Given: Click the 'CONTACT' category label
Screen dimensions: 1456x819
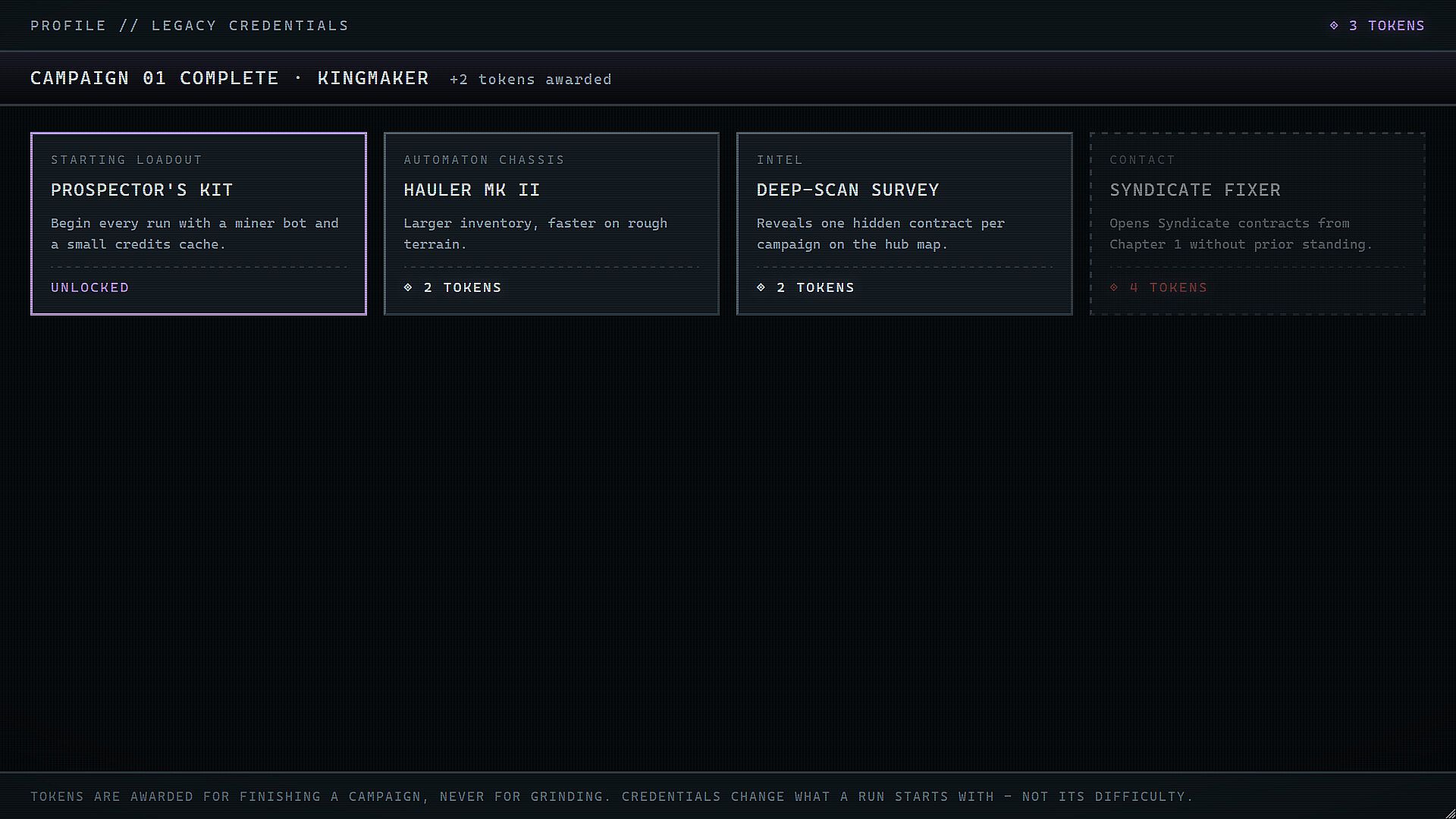Looking at the screenshot, I should pos(1142,160).
